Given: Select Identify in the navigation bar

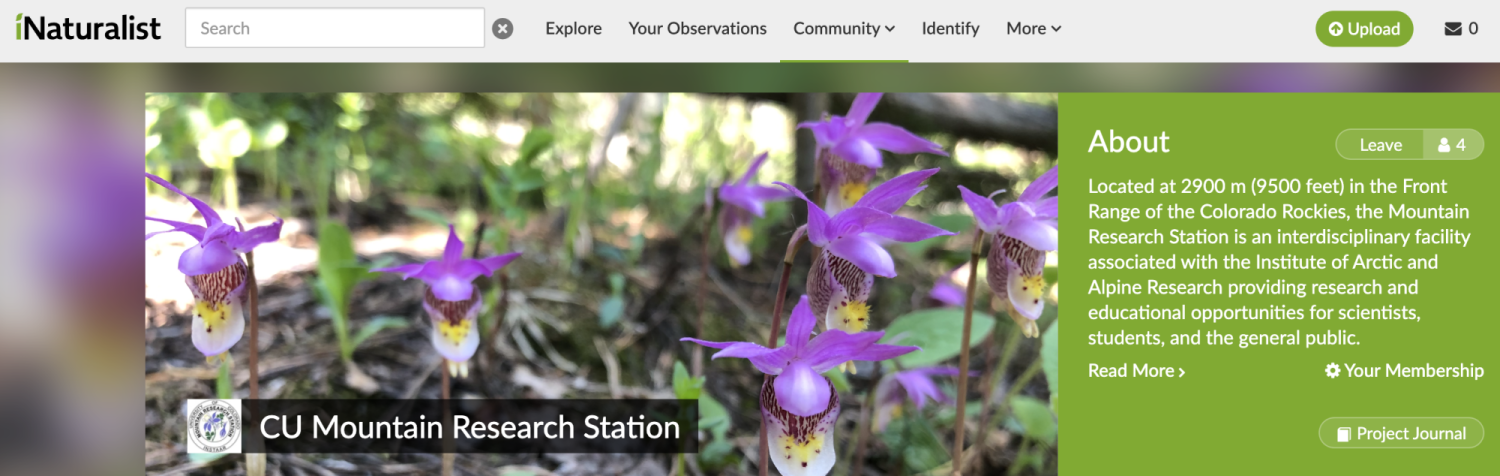Looking at the screenshot, I should pyautogui.click(x=950, y=29).
